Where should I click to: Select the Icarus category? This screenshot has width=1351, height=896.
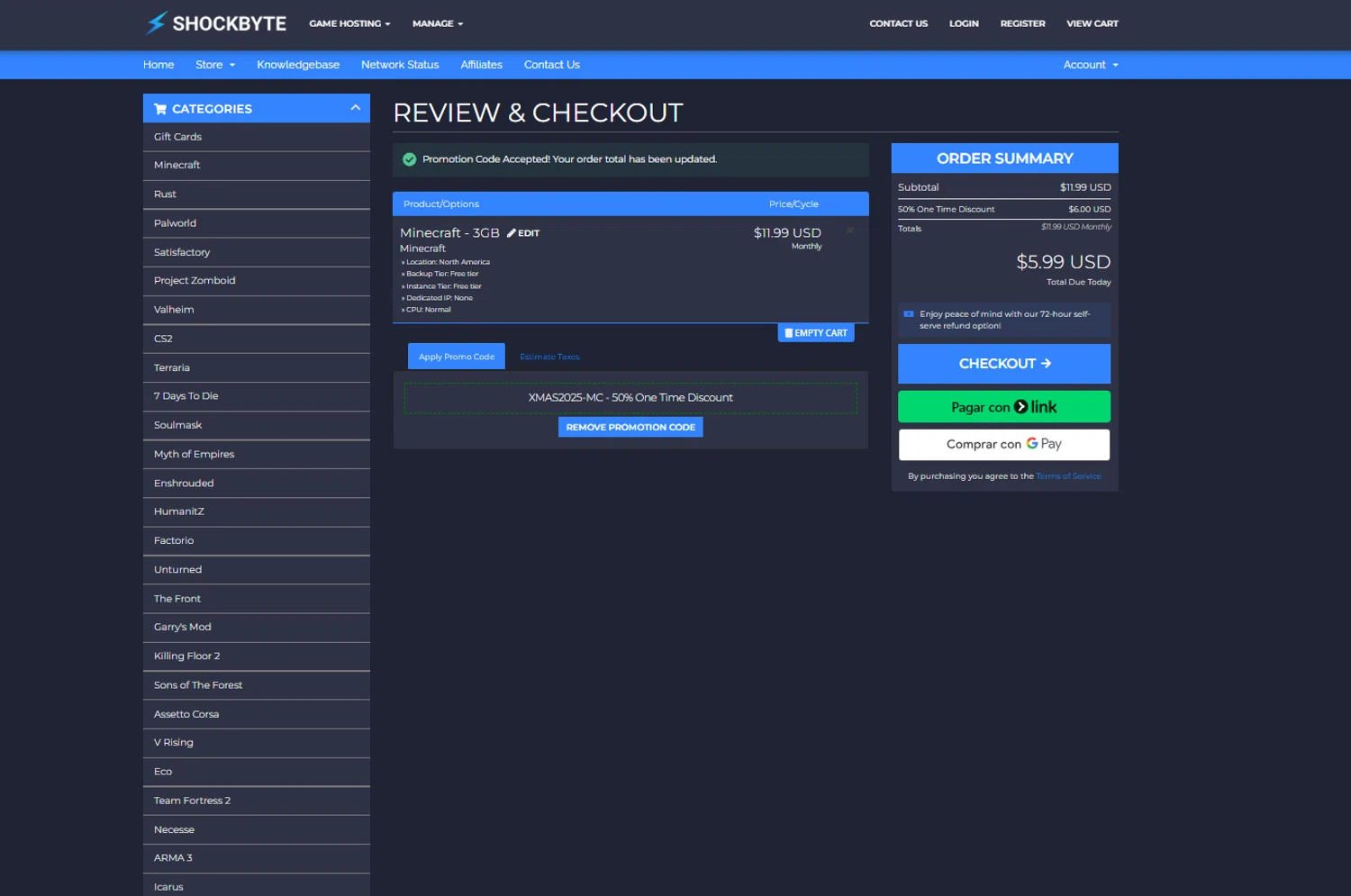[x=257, y=886]
